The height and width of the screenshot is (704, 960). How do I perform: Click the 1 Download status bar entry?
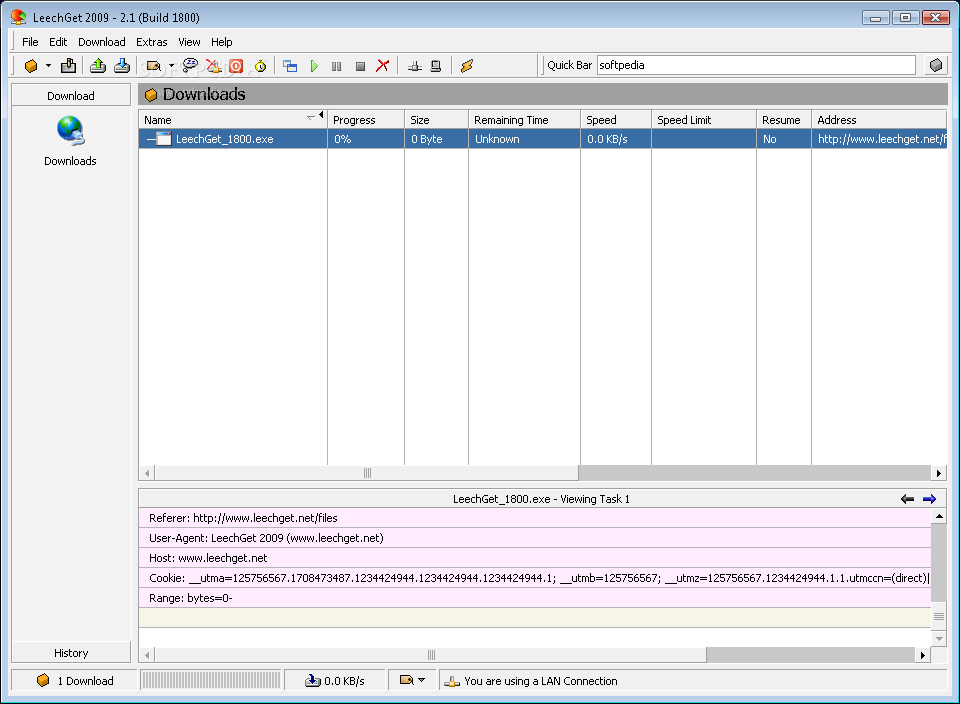tap(75, 680)
